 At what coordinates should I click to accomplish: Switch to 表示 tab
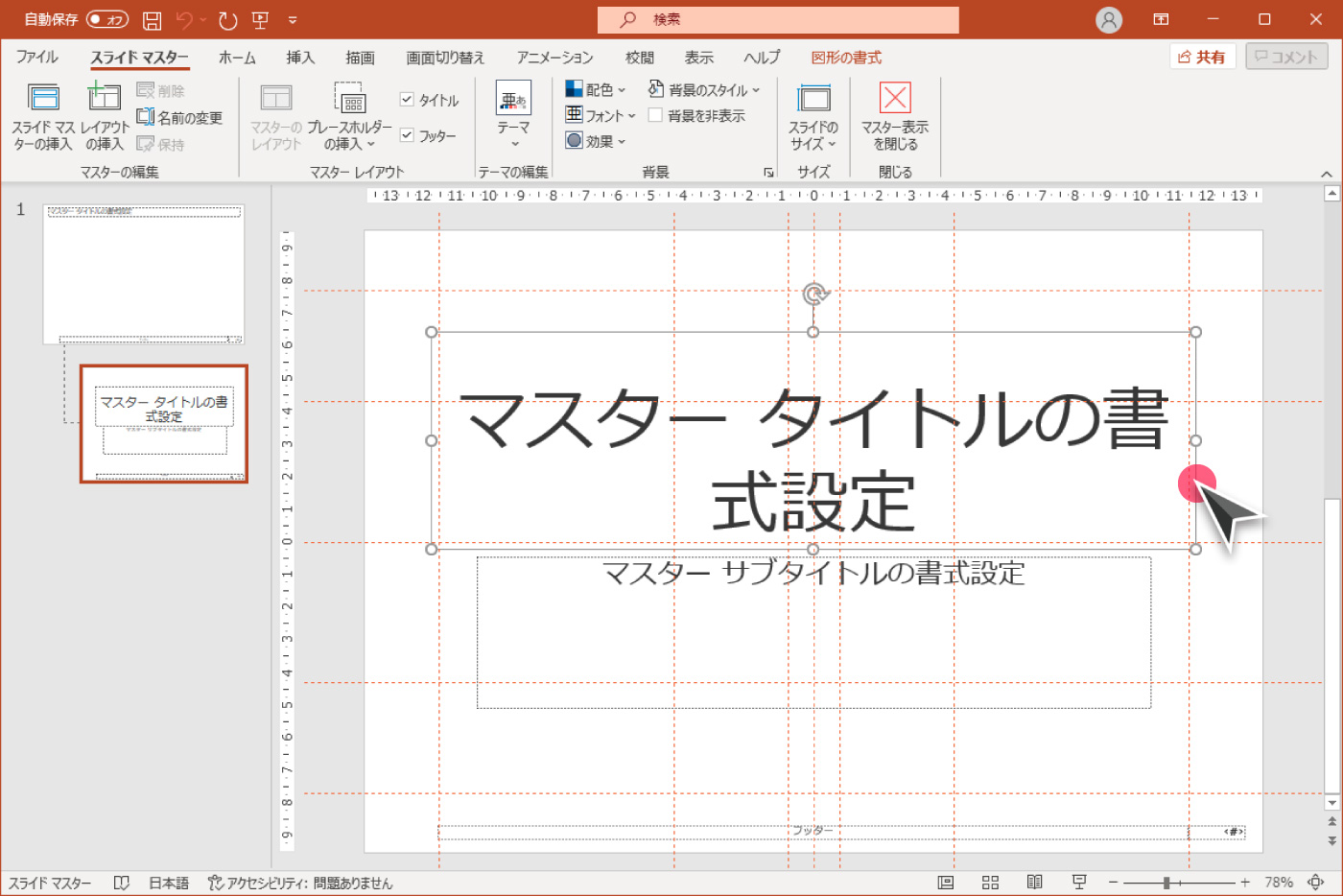pos(699,58)
